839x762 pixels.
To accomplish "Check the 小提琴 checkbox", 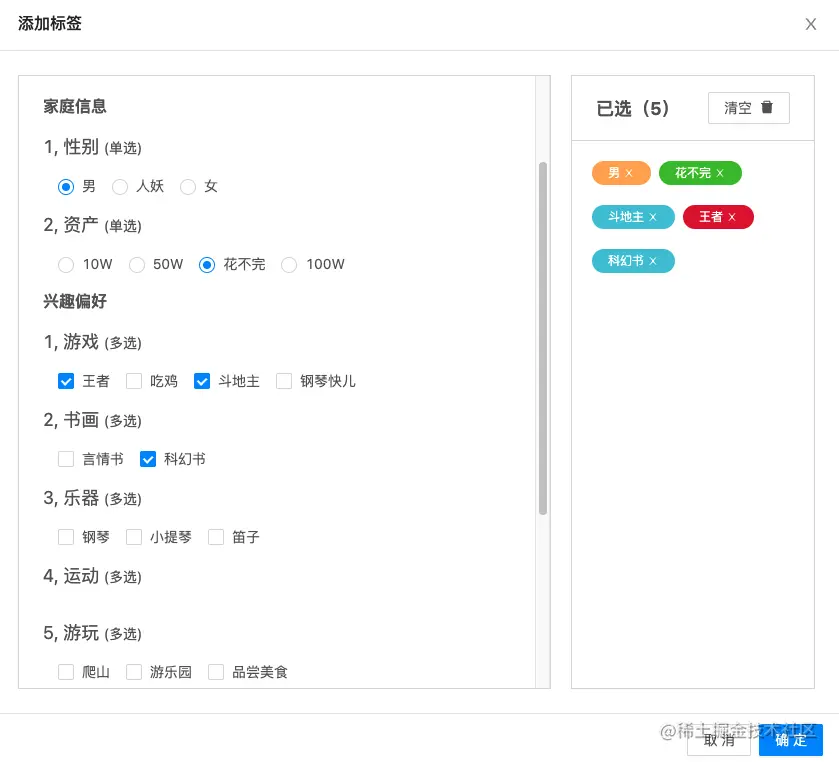I will pos(134,537).
